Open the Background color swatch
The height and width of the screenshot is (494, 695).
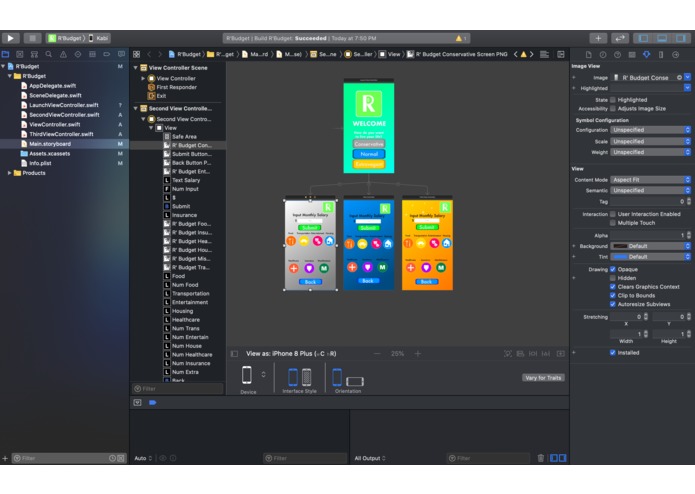coord(620,246)
